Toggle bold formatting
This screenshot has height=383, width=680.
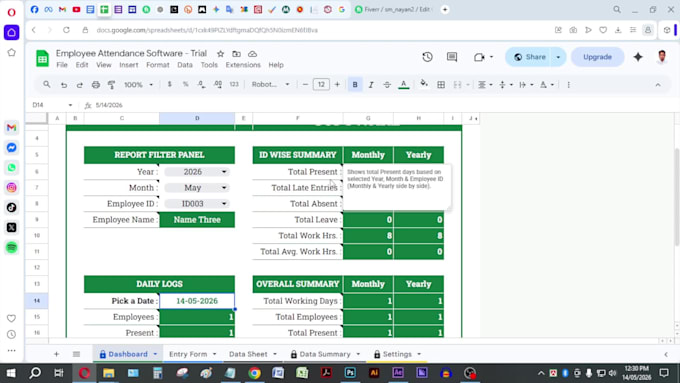tap(355, 85)
